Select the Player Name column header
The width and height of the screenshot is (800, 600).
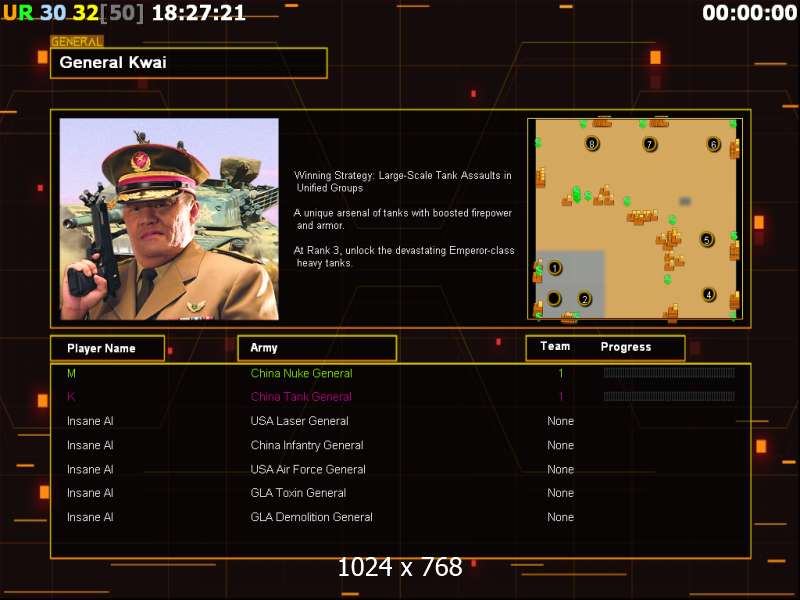(108, 348)
